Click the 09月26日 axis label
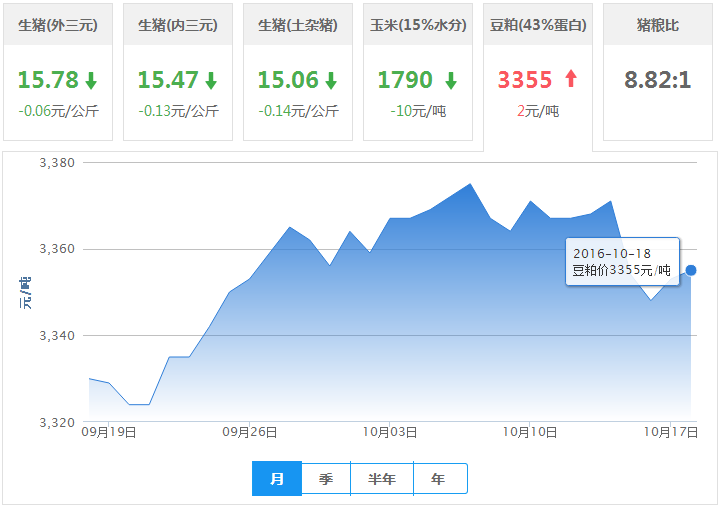This screenshot has height=512, width=723. coord(249,432)
